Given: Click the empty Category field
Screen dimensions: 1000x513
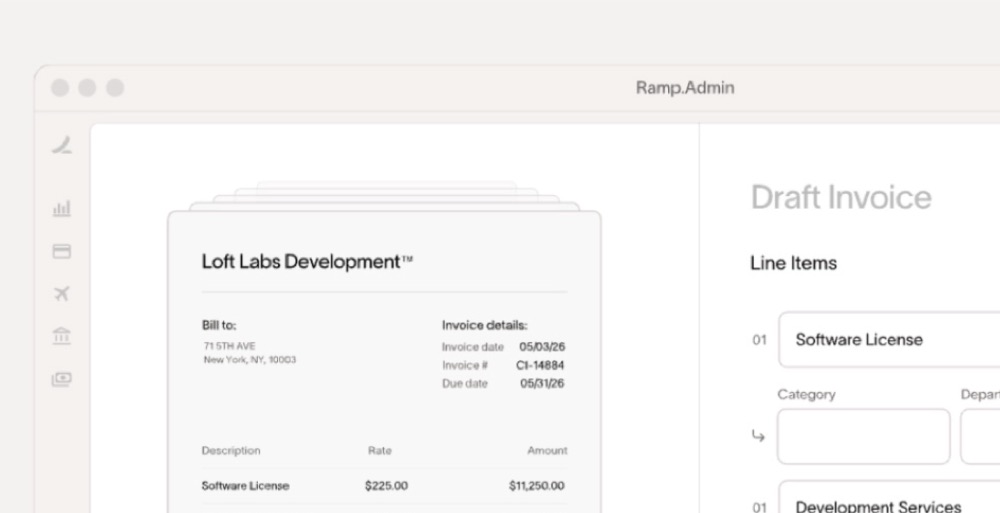Looking at the screenshot, I should (864, 436).
